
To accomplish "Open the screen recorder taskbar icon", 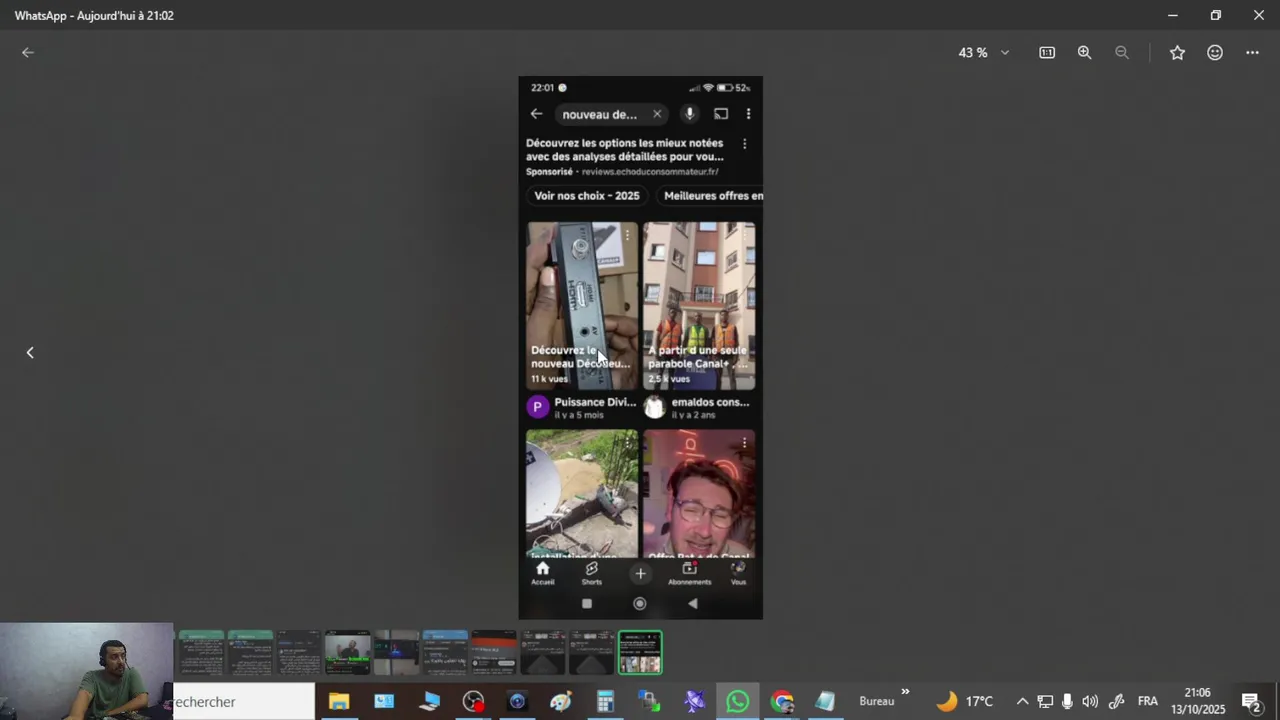I will [x=473, y=702].
